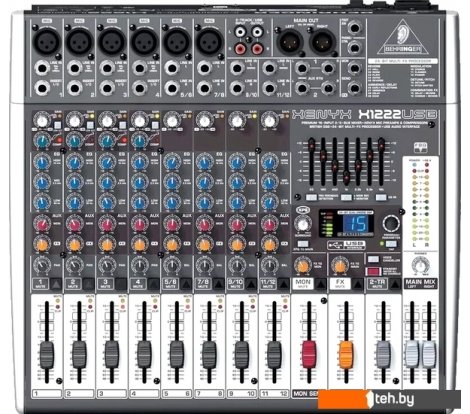Click the Main Out left XLR connector
Viewport: 470px width, 414px height.
pos(290,42)
